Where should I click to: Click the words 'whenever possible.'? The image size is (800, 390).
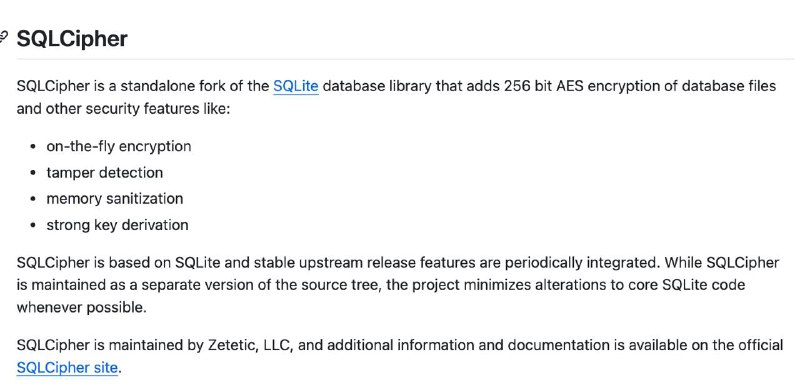[82, 308]
